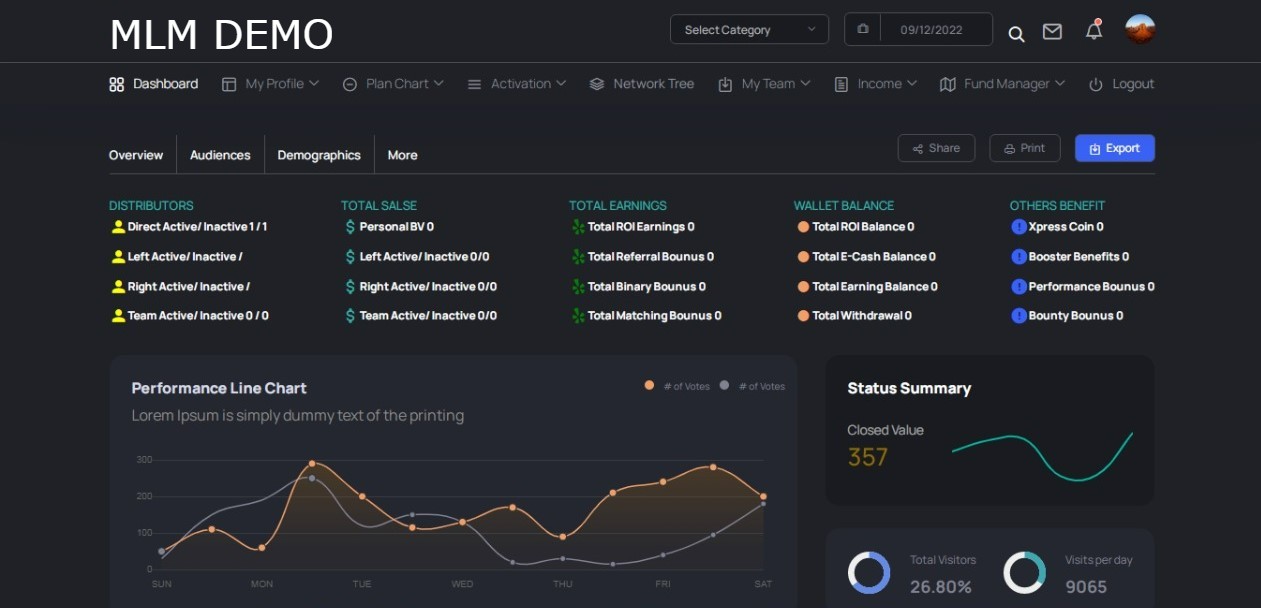1261x608 pixels.
Task: Expand the Income menu
Action: [x=876, y=84]
